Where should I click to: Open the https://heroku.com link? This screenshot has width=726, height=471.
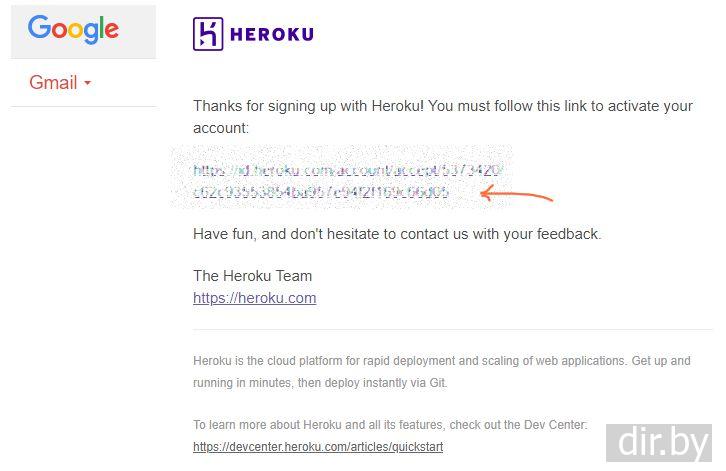(x=254, y=298)
